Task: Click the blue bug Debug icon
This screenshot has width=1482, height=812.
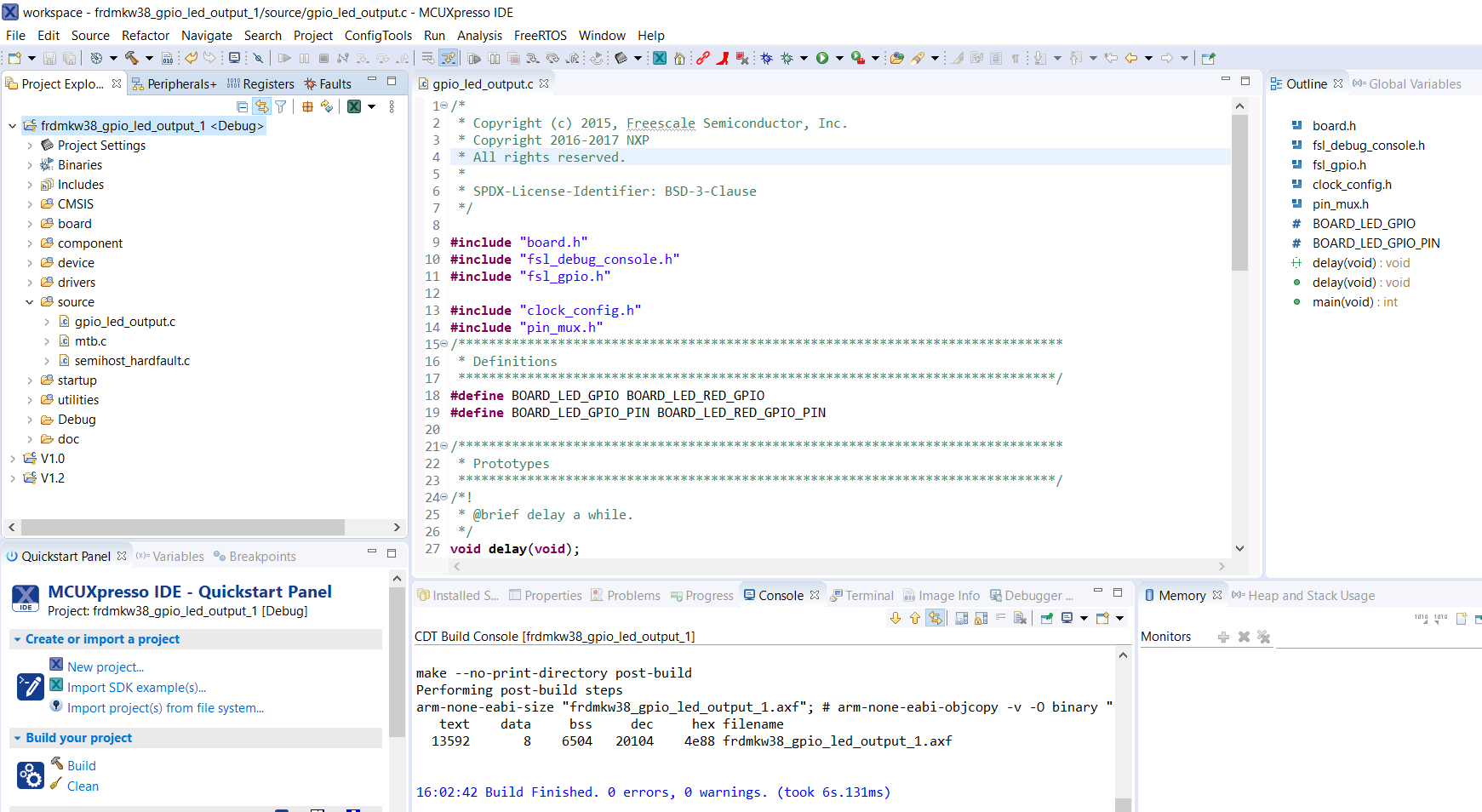Action: (766, 58)
